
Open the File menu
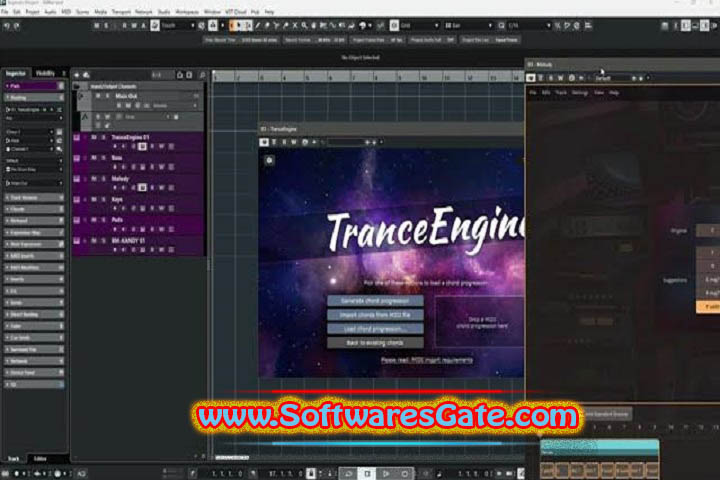tap(5, 12)
